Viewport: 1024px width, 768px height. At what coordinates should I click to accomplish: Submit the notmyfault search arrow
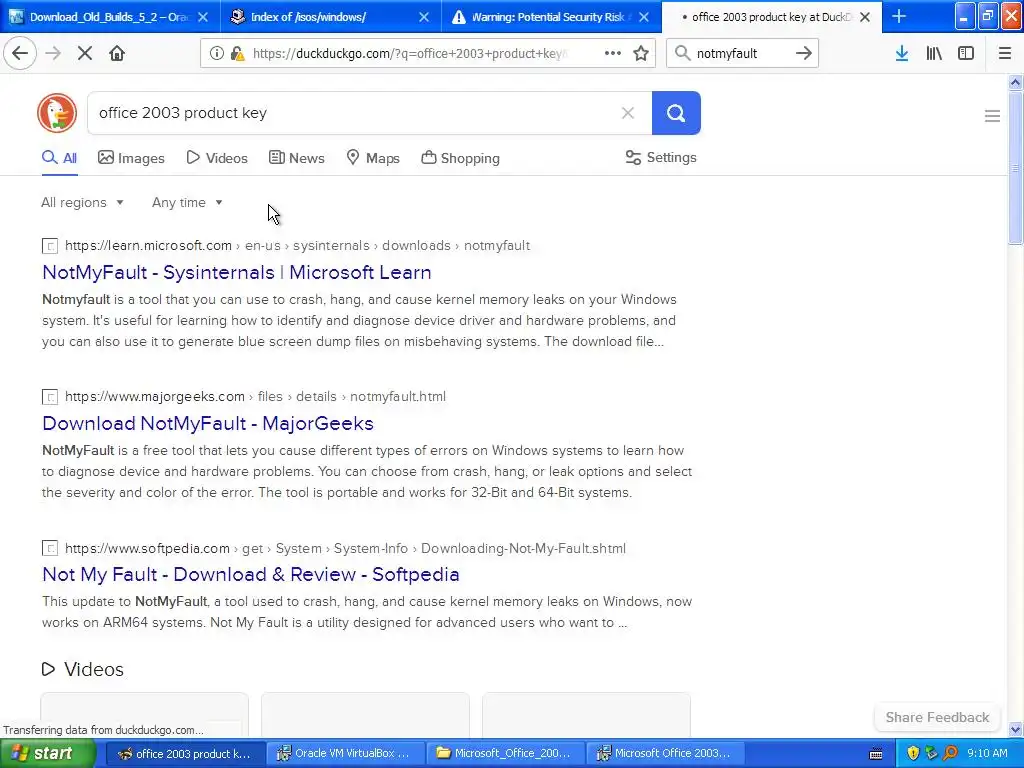804,53
